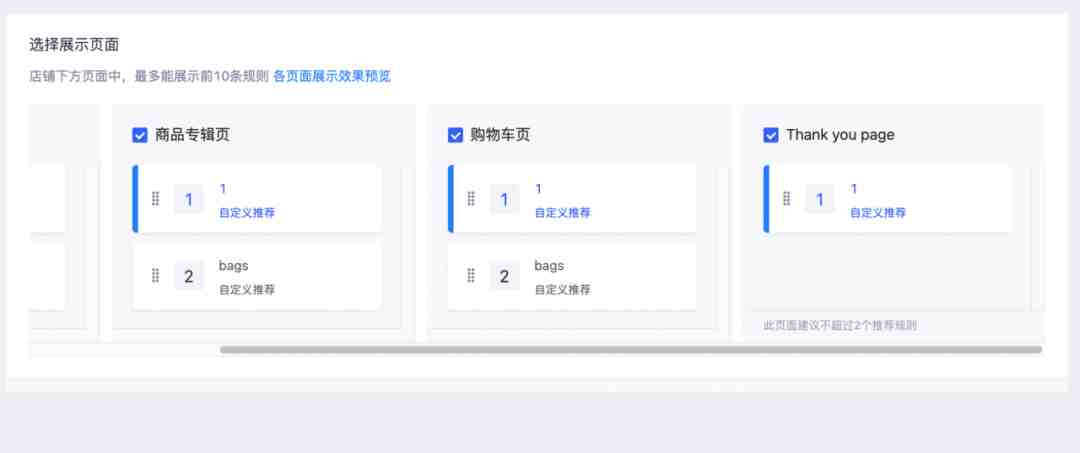Uncheck the Thank you page checkbox
The width and height of the screenshot is (1080, 453).
point(771,135)
